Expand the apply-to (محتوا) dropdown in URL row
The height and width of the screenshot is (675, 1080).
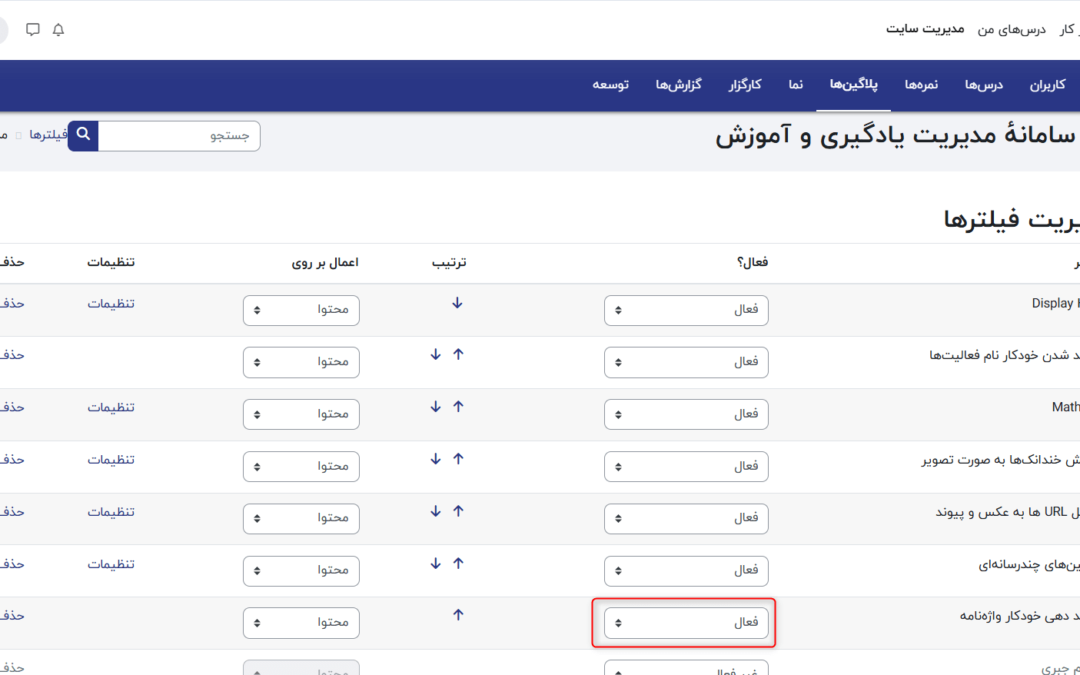[x=301, y=518]
